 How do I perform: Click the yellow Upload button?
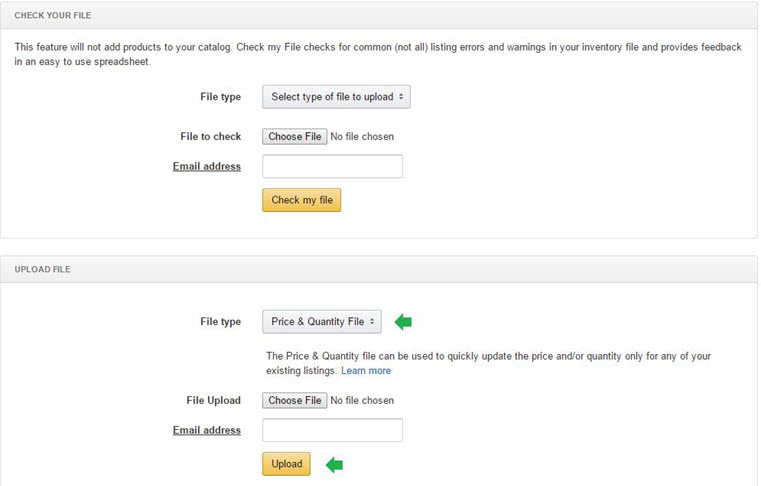point(286,464)
